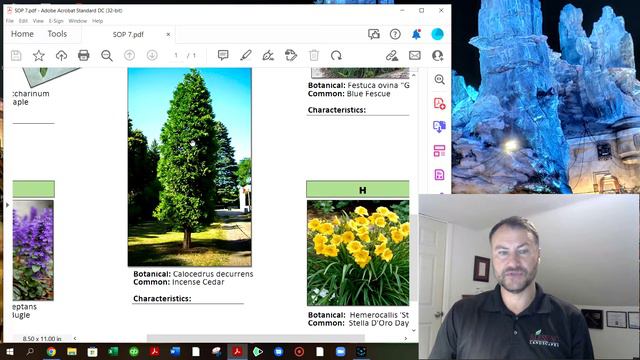Viewport: 640px width, 360px height.
Task: Open the File menu
Action: click(x=10, y=21)
